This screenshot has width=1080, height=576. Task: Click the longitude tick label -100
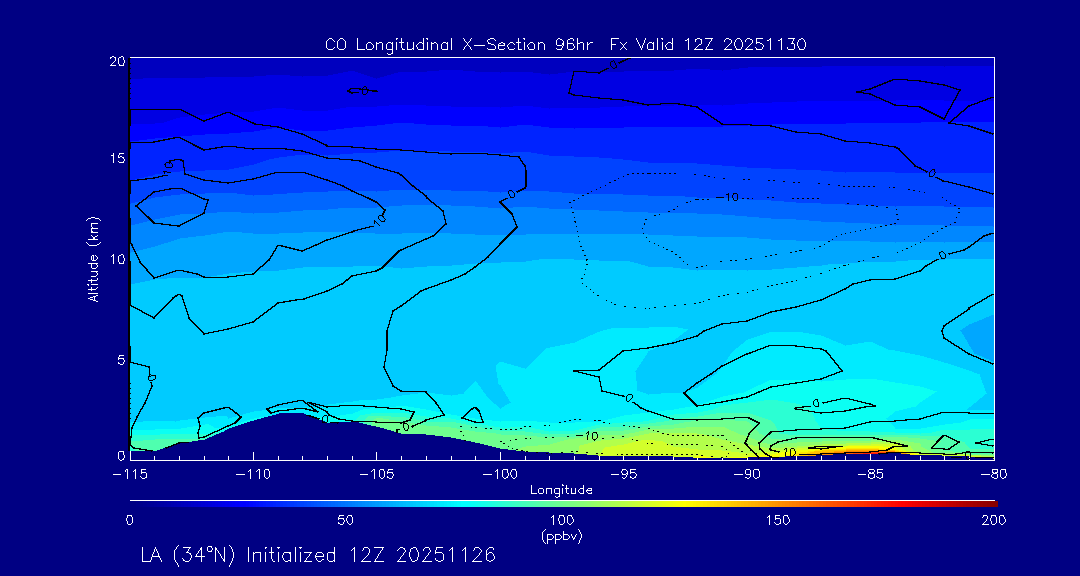(500, 475)
